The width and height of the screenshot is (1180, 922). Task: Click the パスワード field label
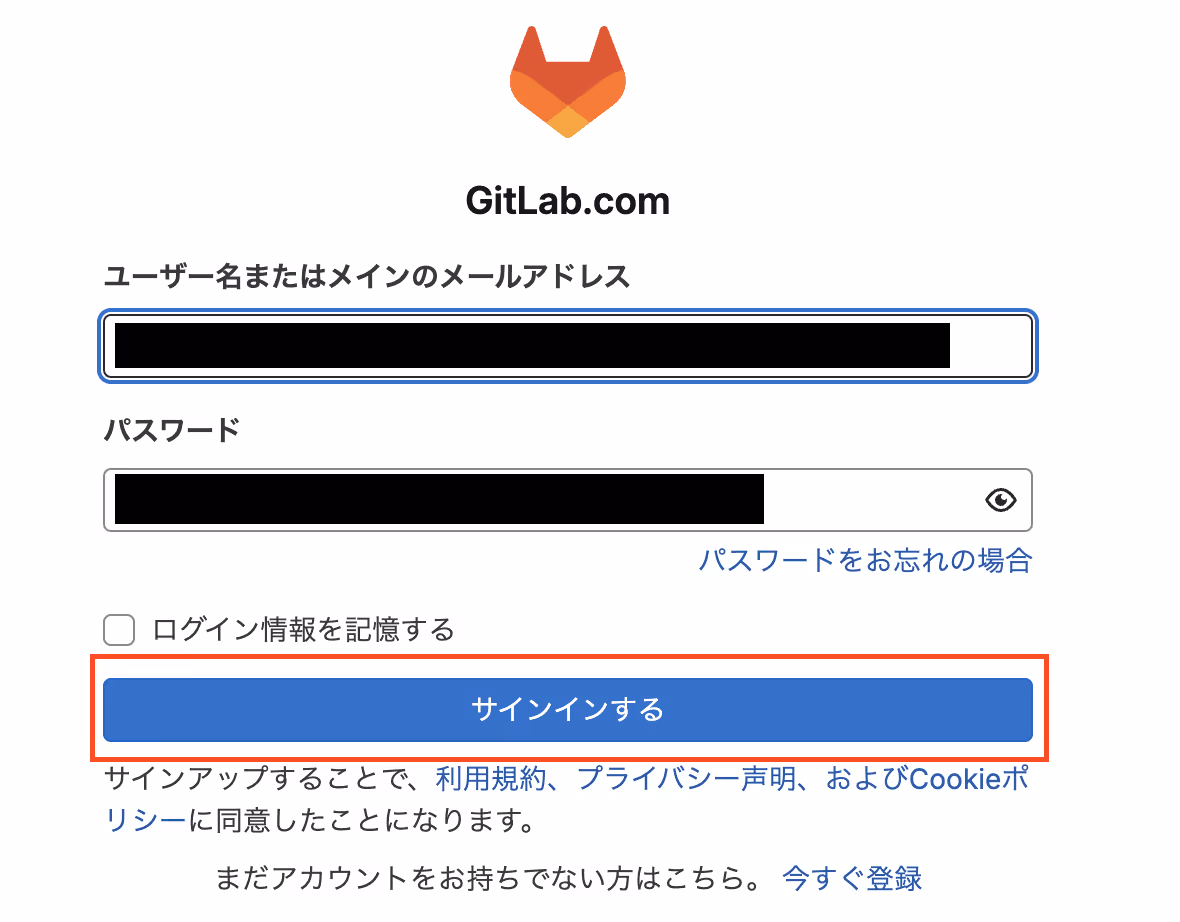(x=172, y=430)
